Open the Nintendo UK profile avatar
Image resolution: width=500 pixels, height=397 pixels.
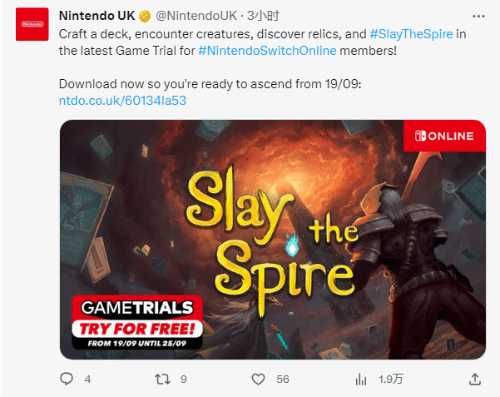[32, 24]
